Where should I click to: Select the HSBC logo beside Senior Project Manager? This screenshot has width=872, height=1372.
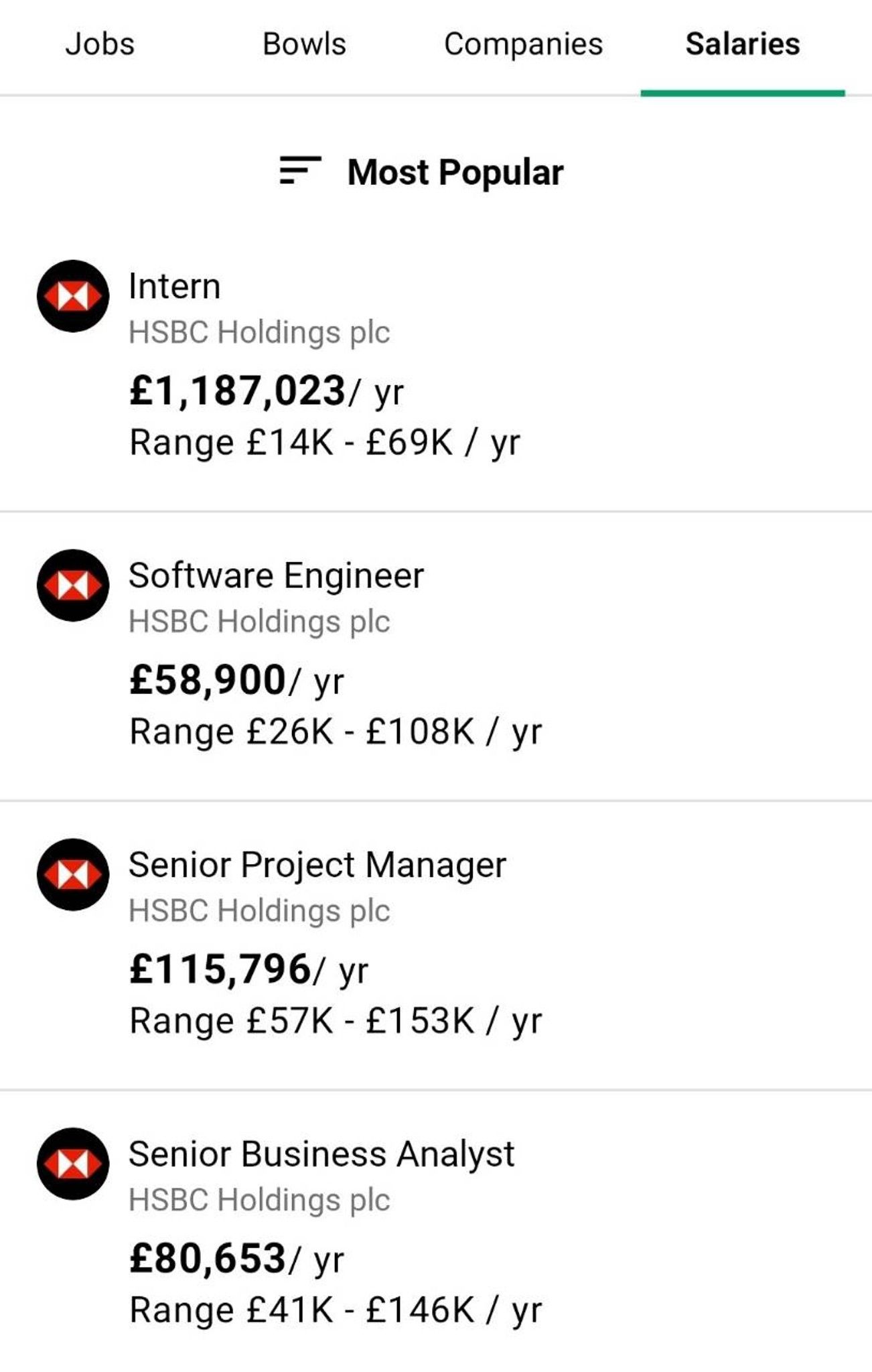pos(74,872)
